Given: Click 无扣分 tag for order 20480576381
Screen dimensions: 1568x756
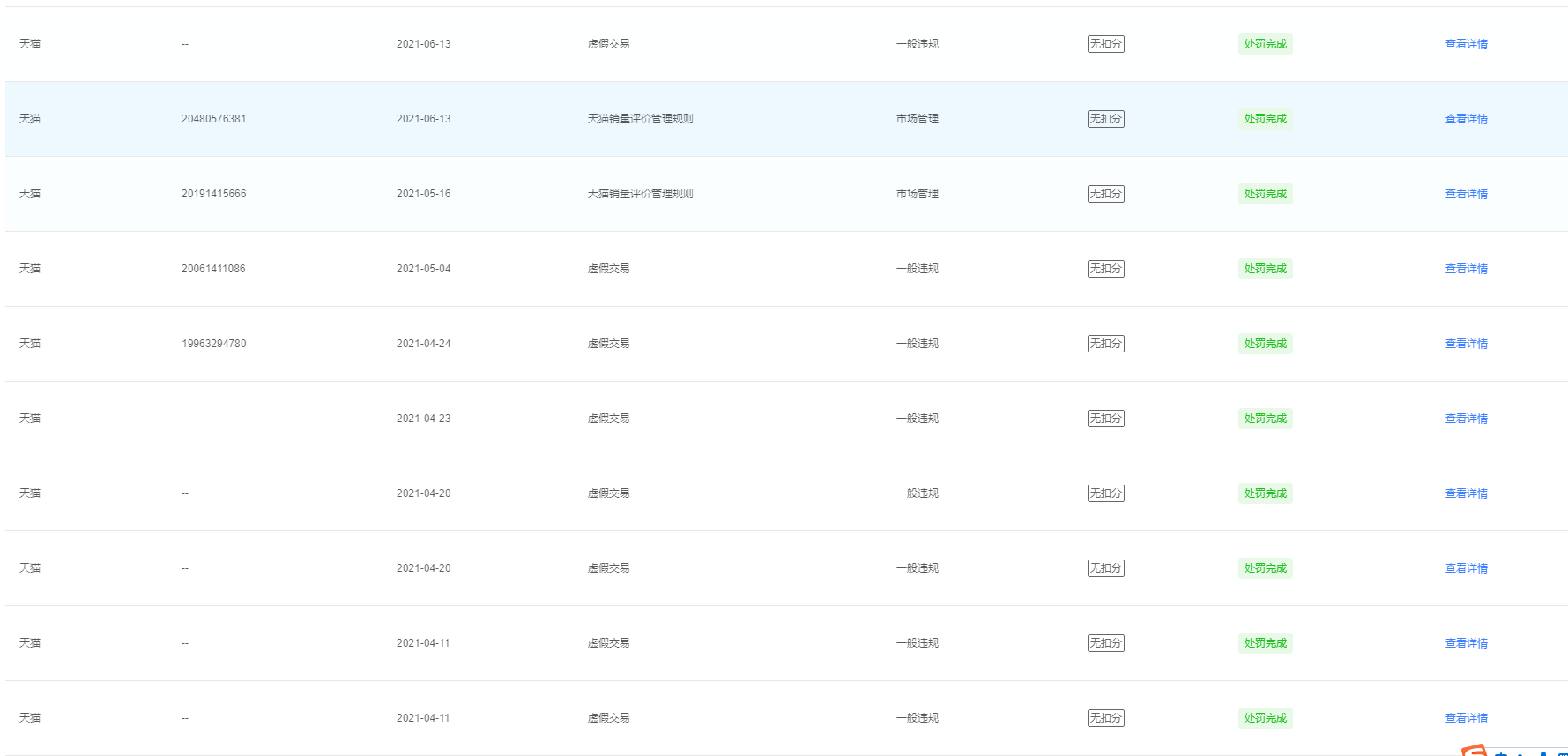Looking at the screenshot, I should coord(1105,119).
